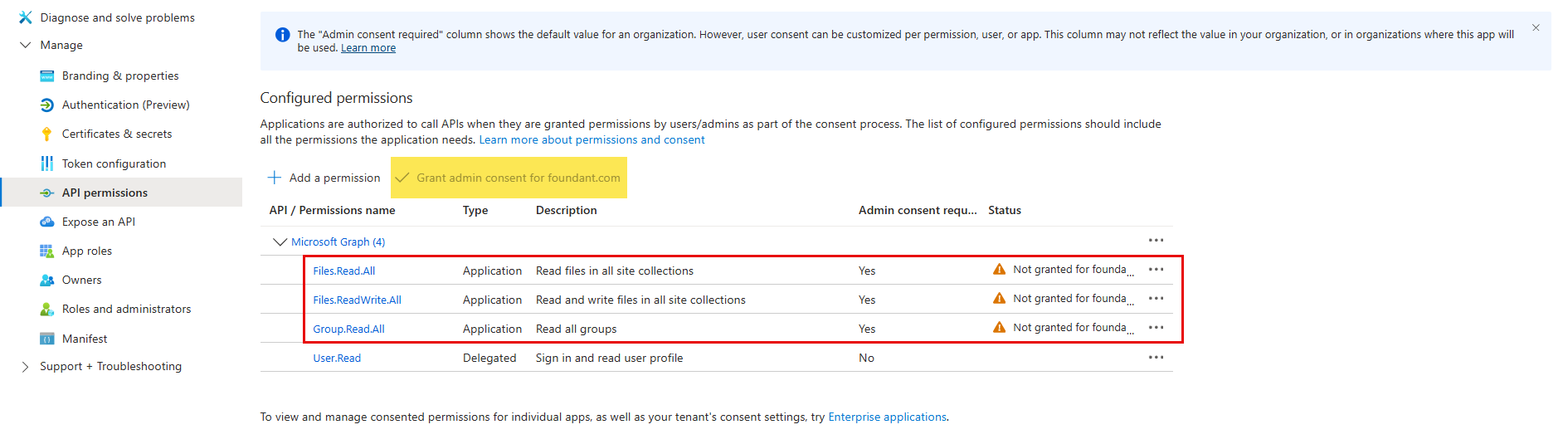The image size is (1568, 444).
Task: Click the Certificates & secrets key icon
Action: (x=47, y=134)
